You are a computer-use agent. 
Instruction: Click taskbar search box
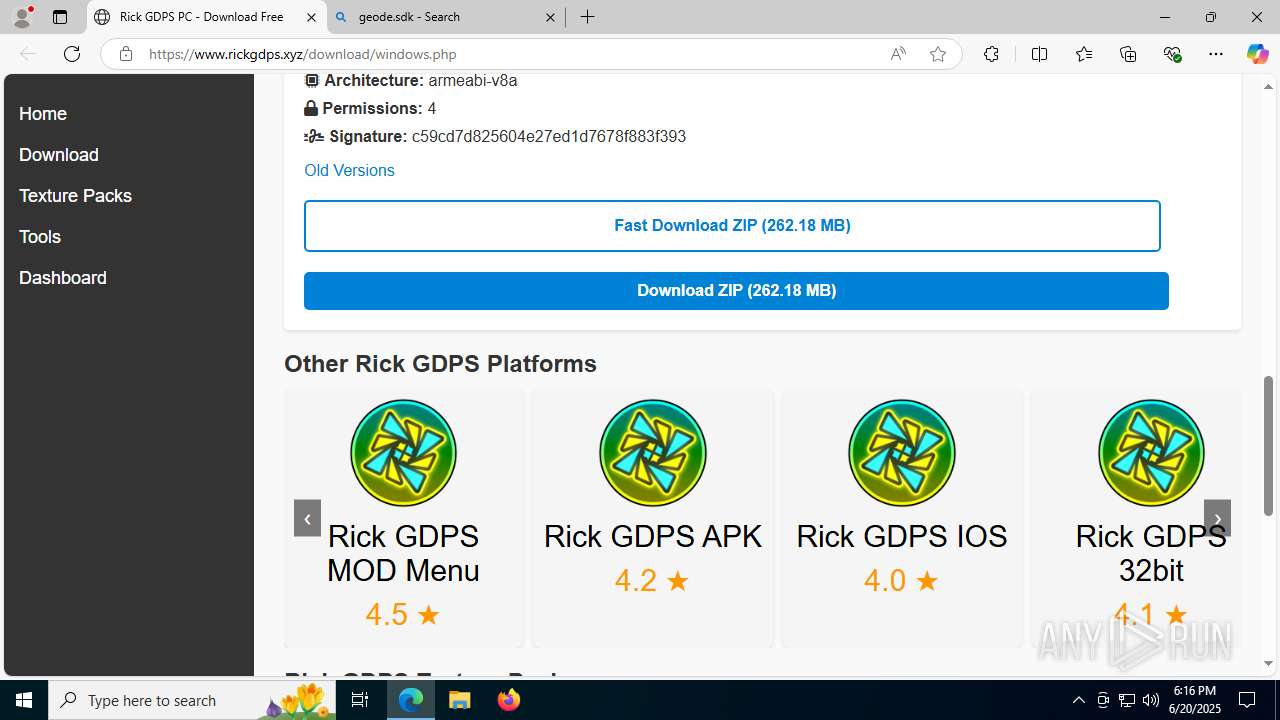(x=193, y=700)
